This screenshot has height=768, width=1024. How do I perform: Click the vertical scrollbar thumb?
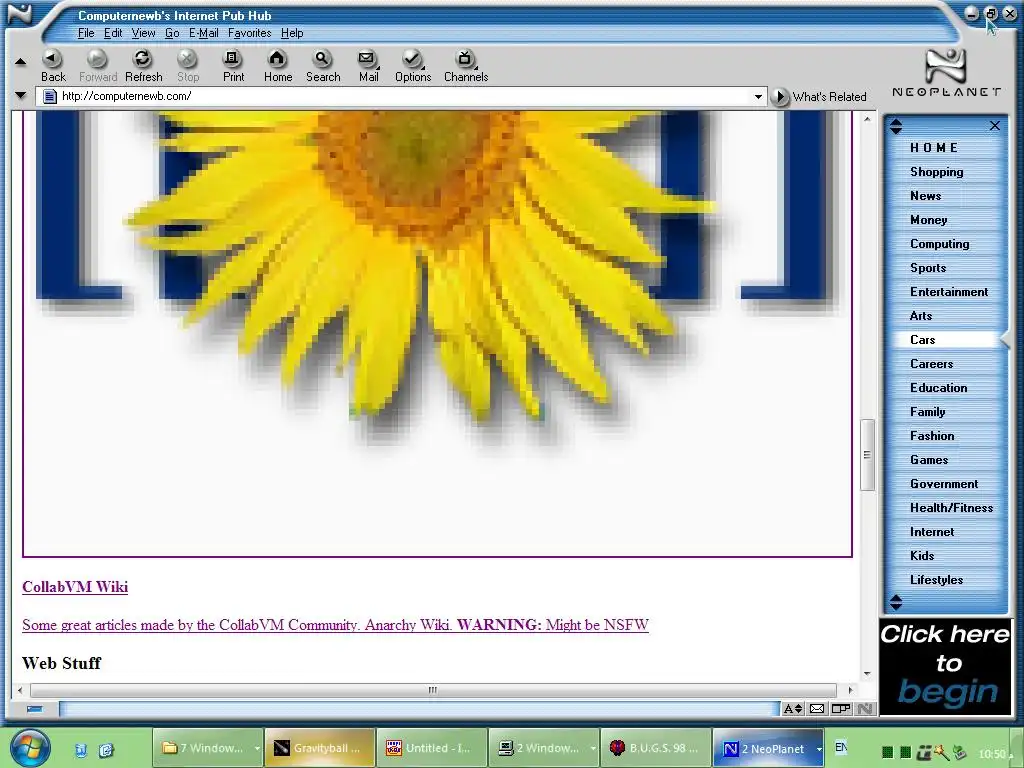click(x=867, y=455)
